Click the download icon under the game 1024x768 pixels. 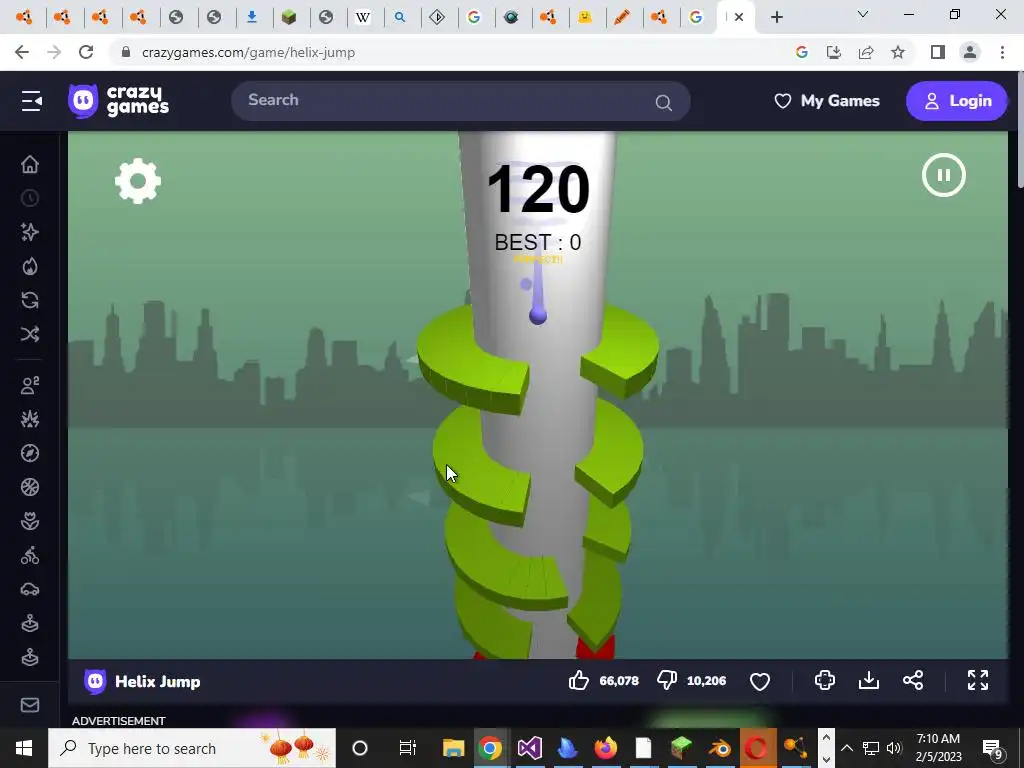(x=869, y=680)
